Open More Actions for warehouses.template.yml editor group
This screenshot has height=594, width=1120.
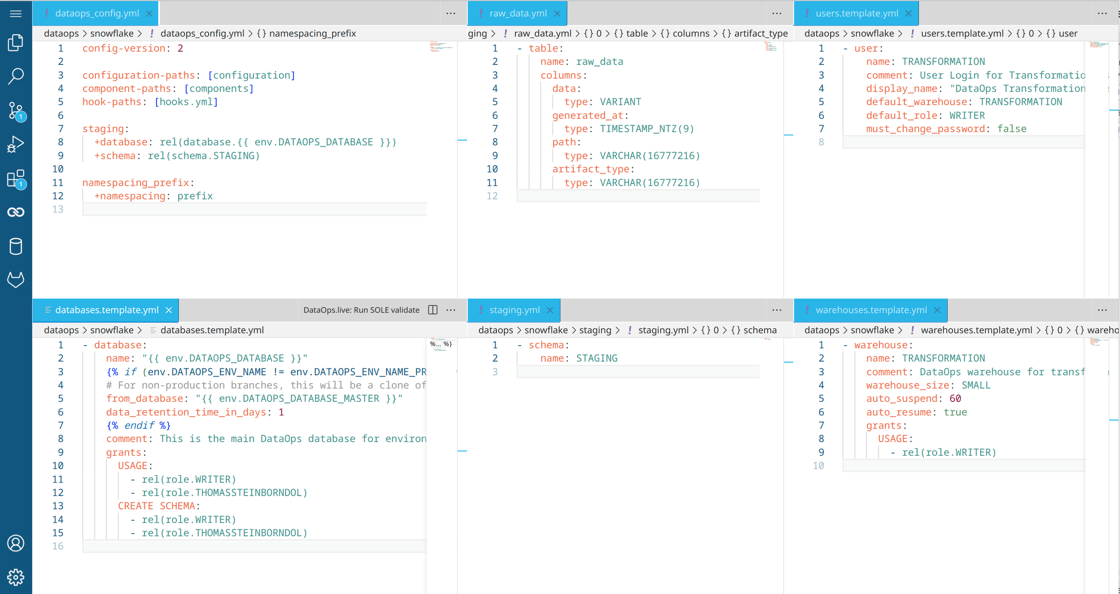(x=1102, y=310)
